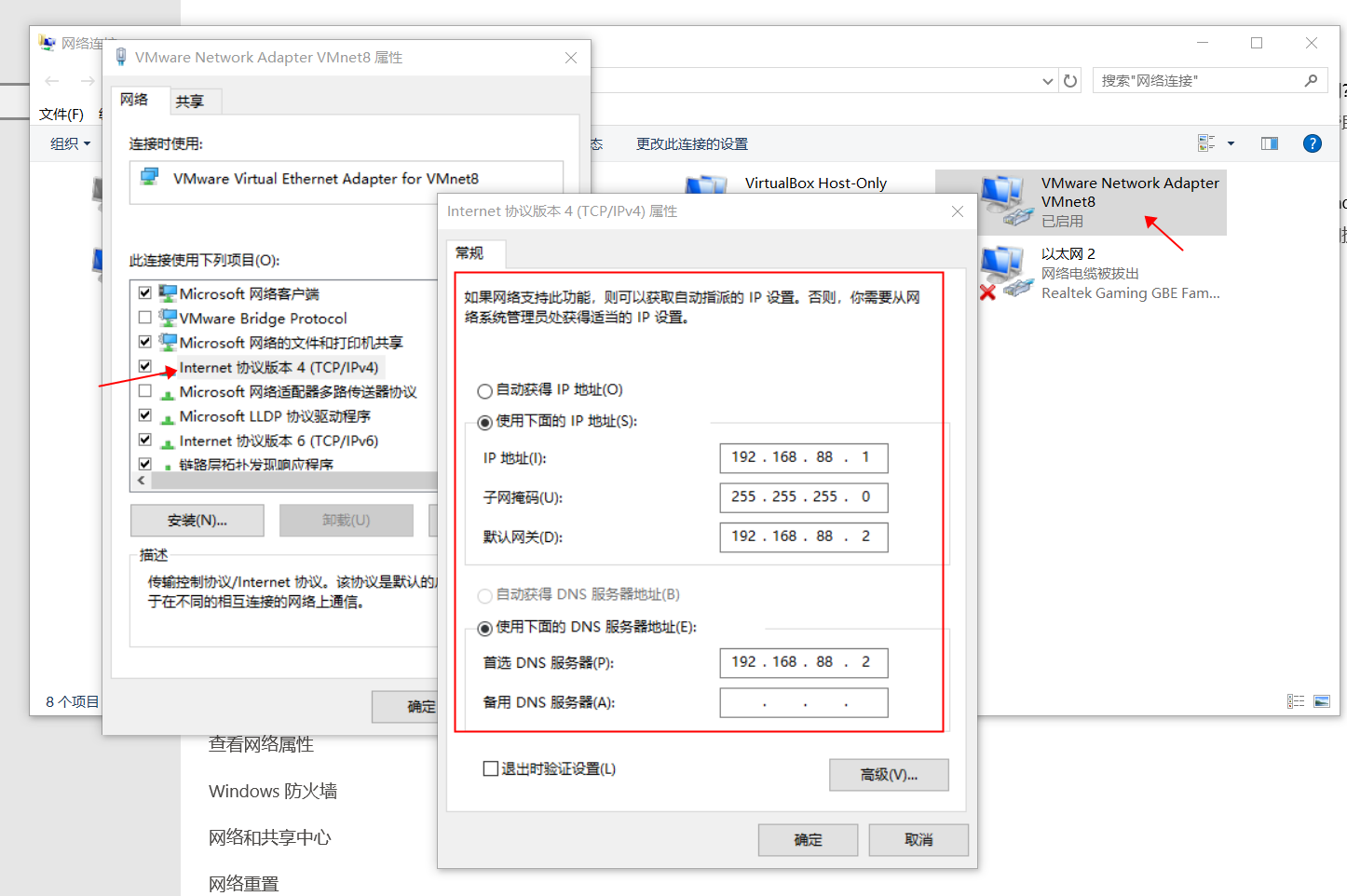The width and height of the screenshot is (1347, 896).
Task: Click the back arrow in Network Connections window
Action: (x=52, y=81)
